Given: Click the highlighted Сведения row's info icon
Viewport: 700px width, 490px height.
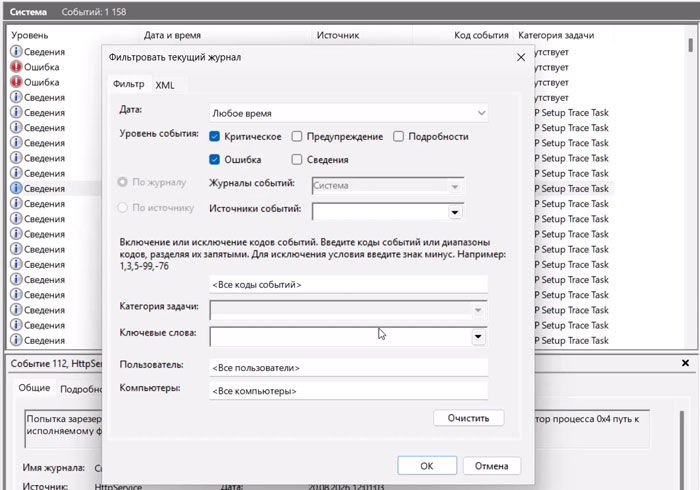Looking at the screenshot, I should [x=16, y=188].
